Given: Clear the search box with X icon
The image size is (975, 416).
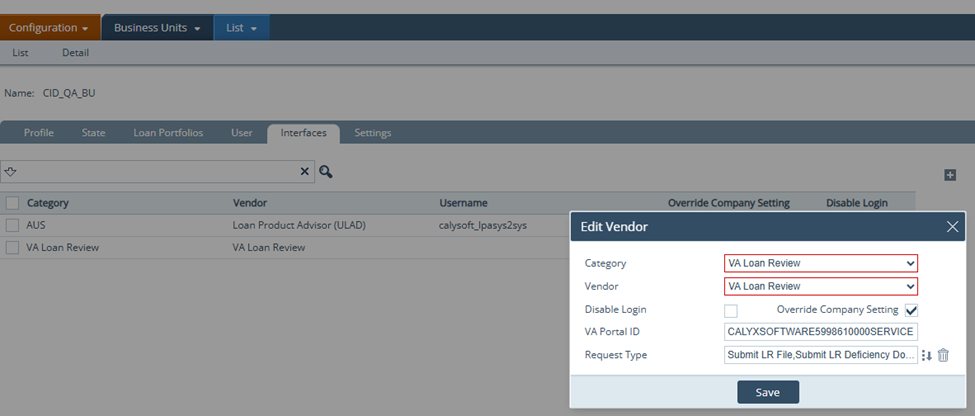Looking at the screenshot, I should click(305, 172).
